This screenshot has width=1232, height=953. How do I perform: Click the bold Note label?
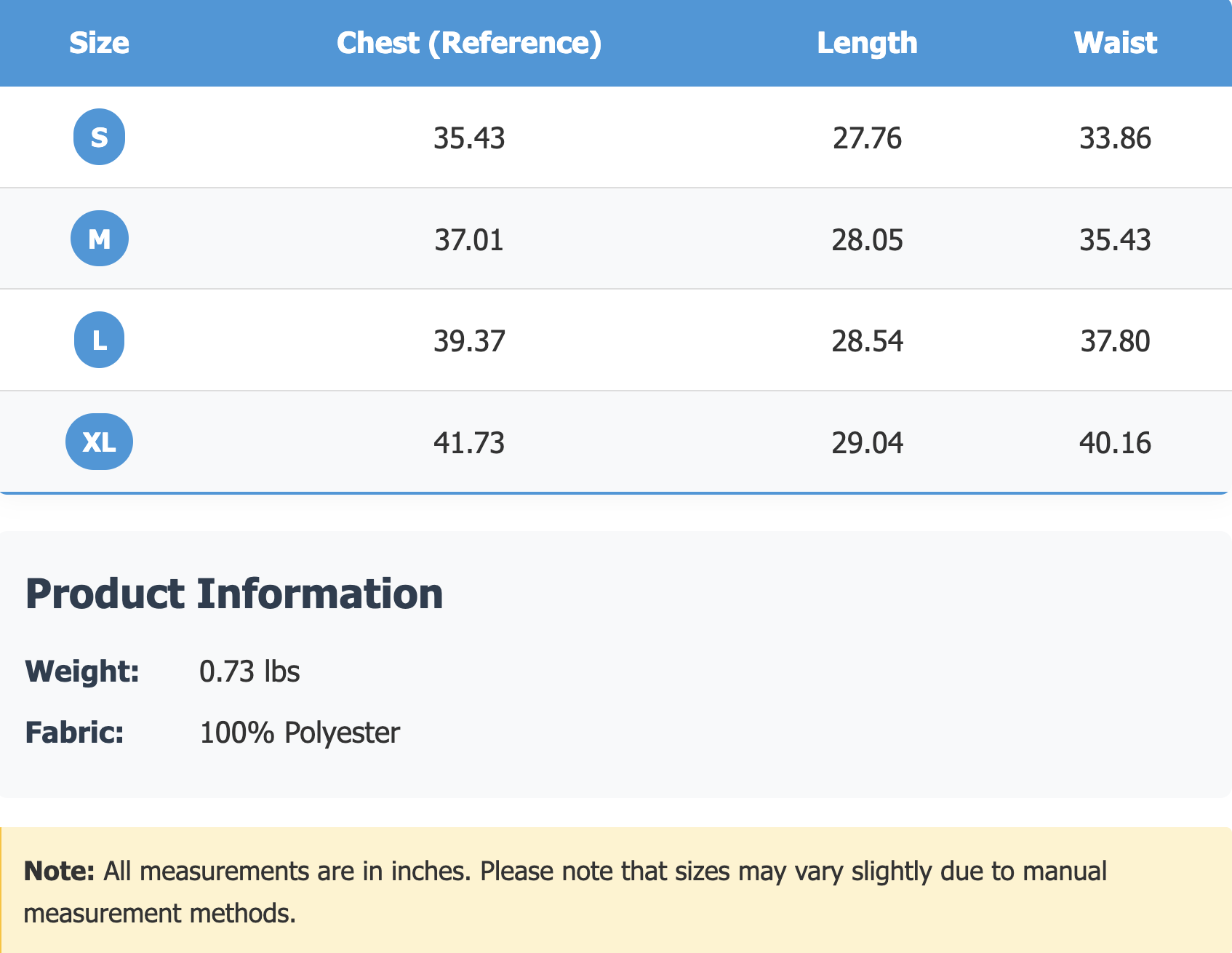tap(59, 871)
